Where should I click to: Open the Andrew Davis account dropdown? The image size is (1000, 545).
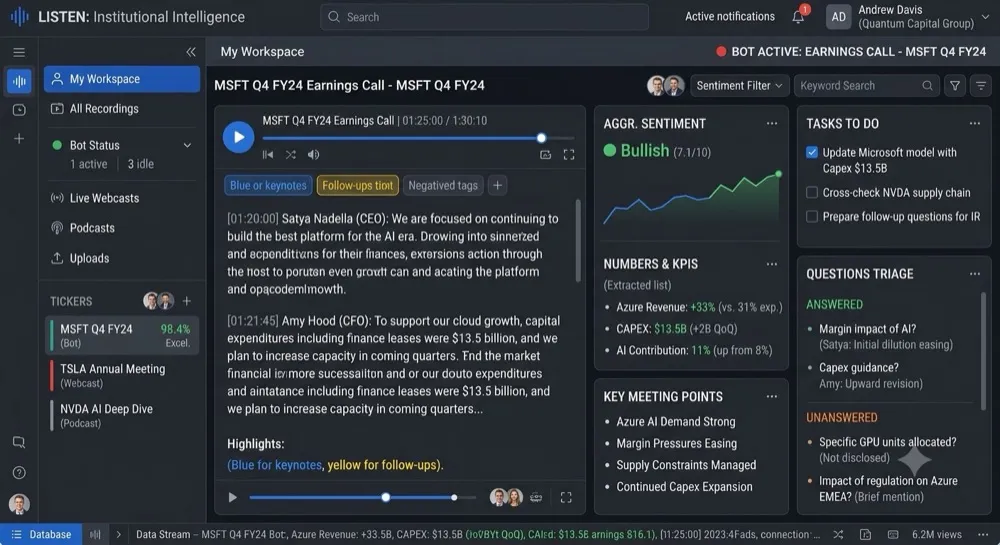[987, 17]
